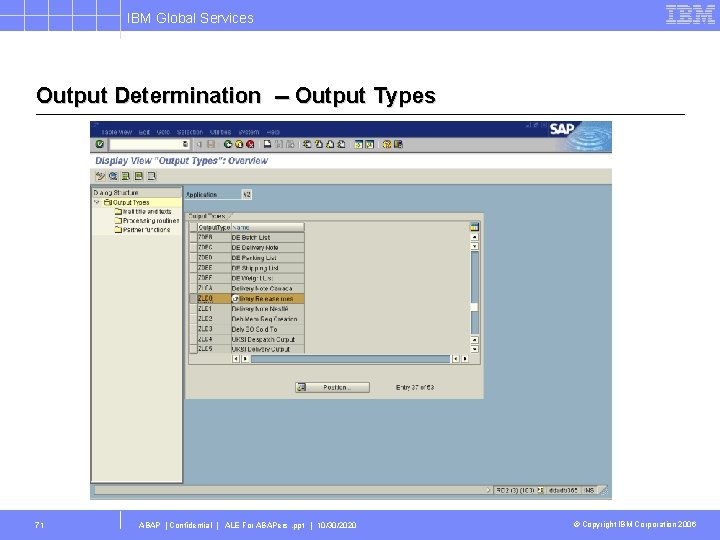Click the UKSI Despatch Output cell
Screen dimensions: 720x540
[267, 339]
